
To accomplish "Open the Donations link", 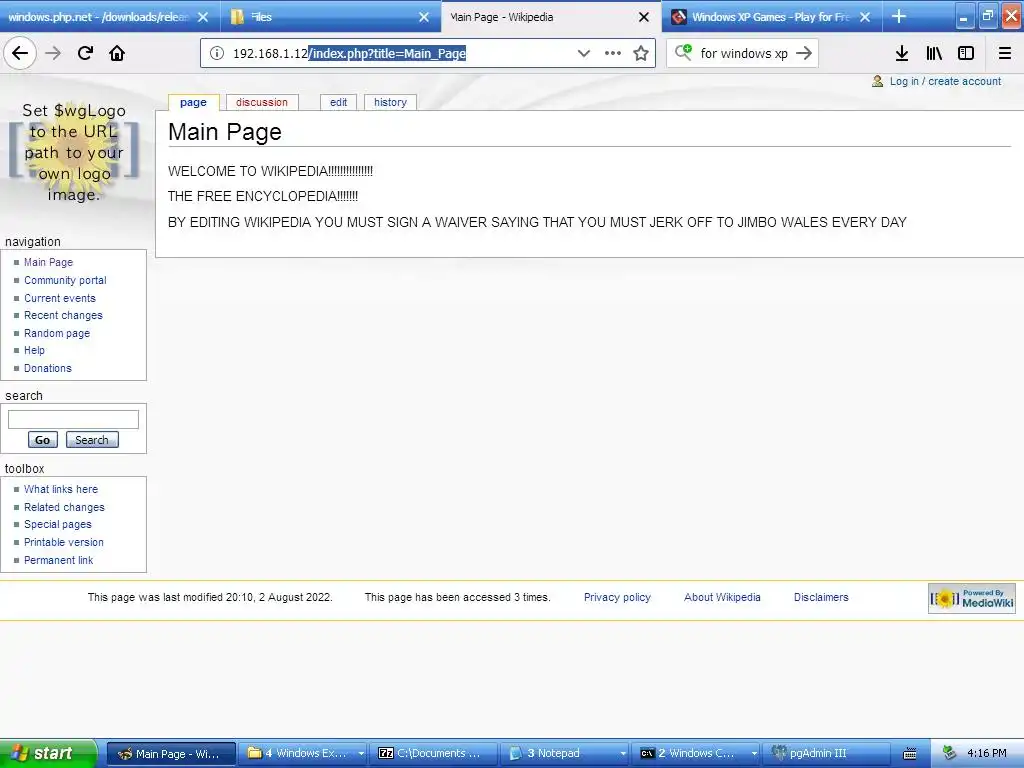I will pyautogui.click(x=48, y=368).
